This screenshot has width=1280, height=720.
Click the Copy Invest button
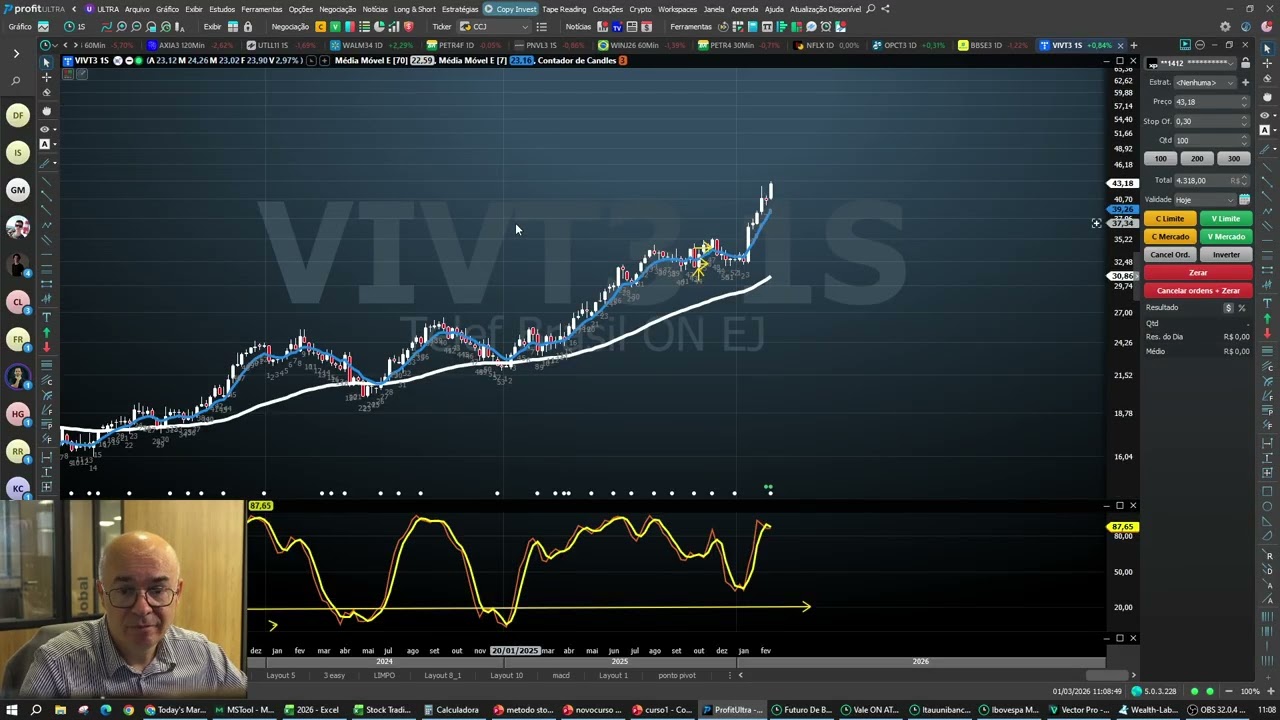(511, 9)
